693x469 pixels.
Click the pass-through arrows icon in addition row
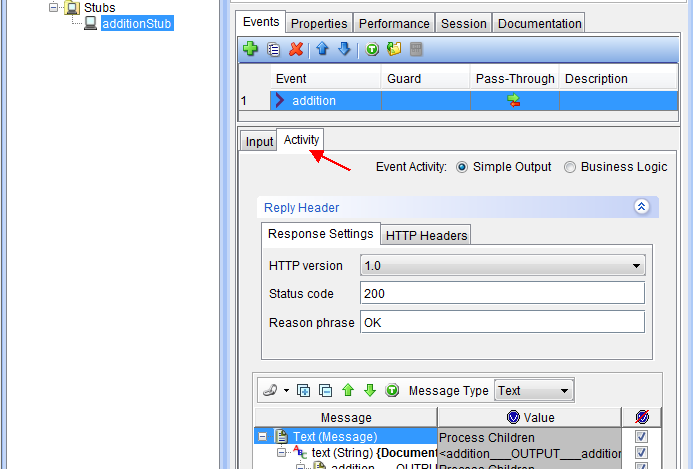(x=514, y=101)
